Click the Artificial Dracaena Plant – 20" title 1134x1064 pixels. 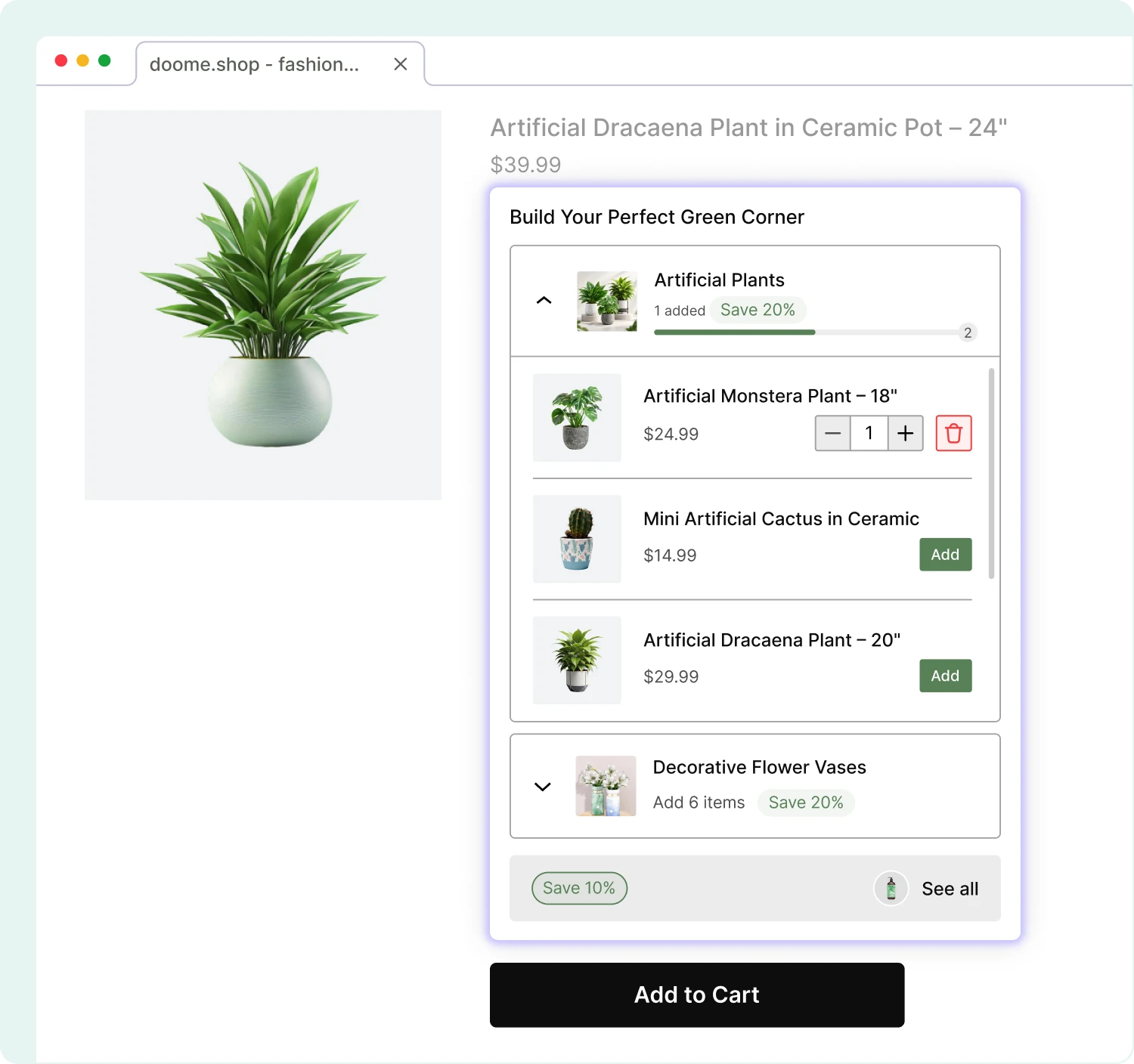point(772,640)
